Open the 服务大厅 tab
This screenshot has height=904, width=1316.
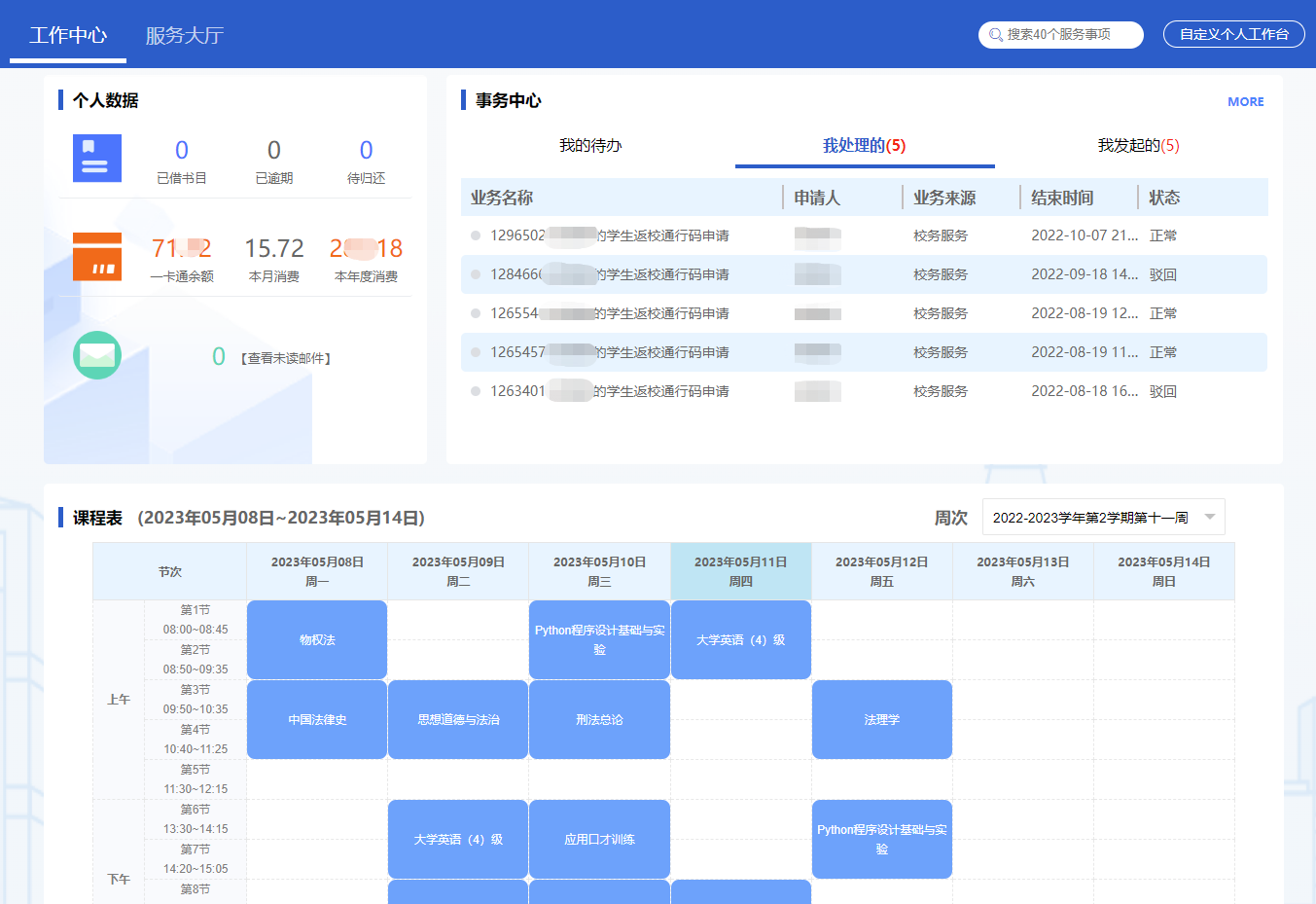(185, 35)
